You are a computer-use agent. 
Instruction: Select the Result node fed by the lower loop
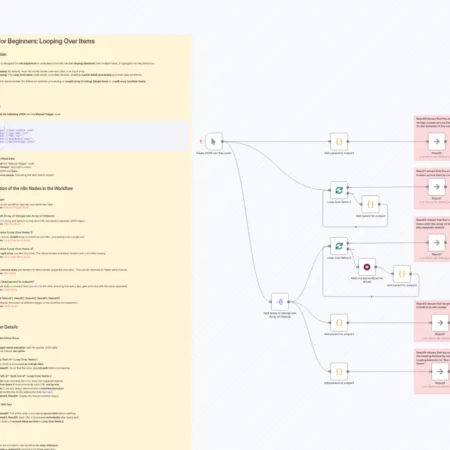coord(437,242)
